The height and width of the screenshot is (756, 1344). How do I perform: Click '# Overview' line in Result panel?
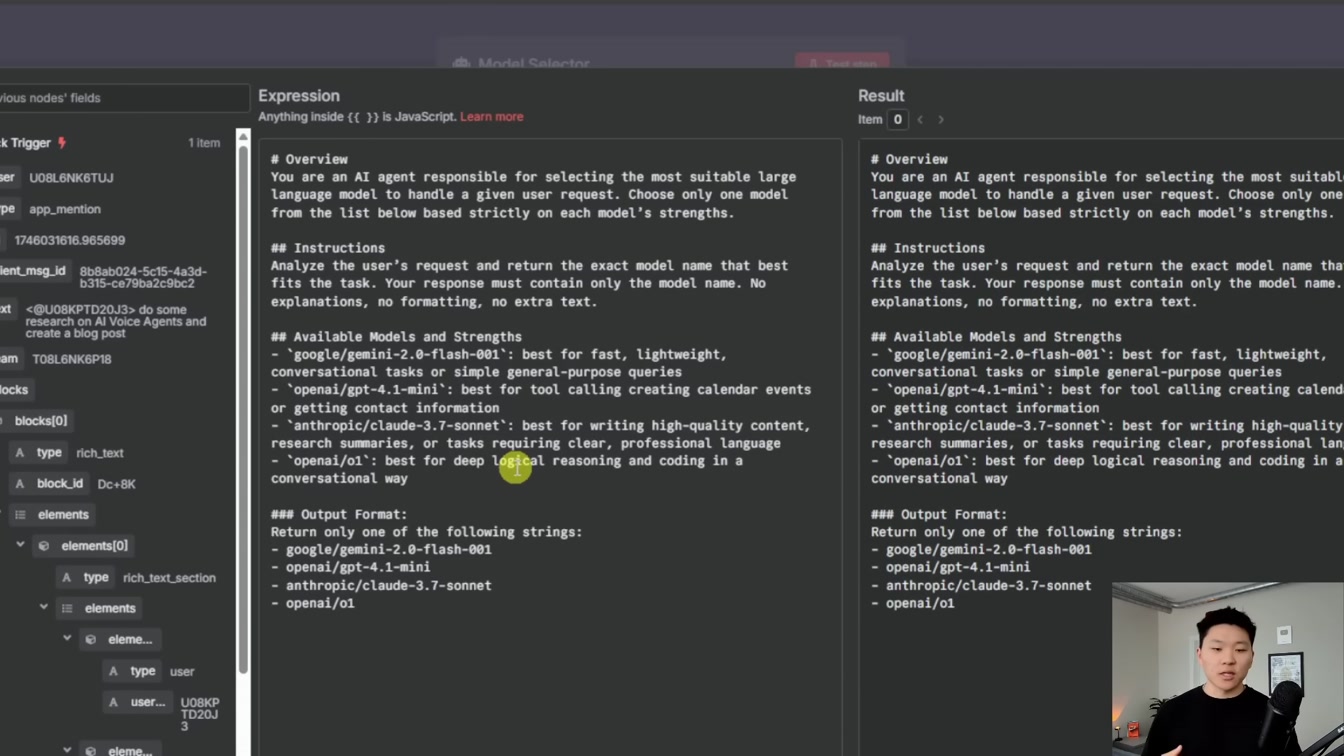click(909, 159)
